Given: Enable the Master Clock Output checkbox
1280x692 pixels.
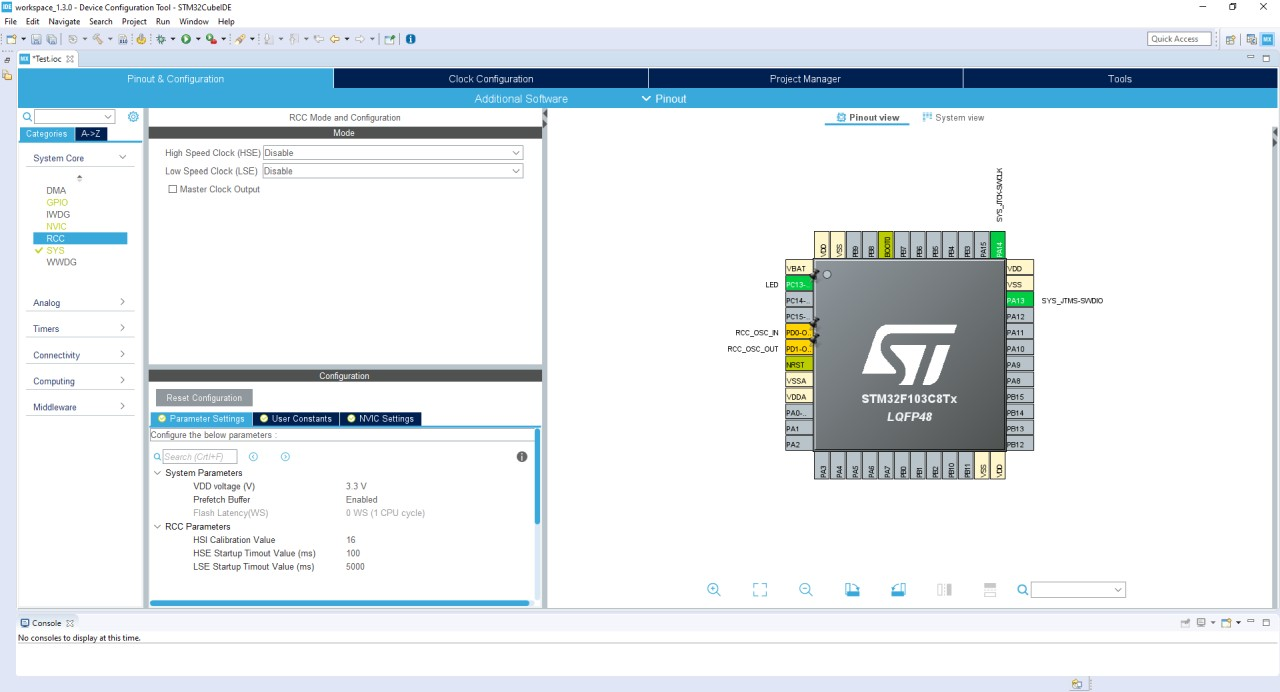Looking at the screenshot, I should 172,189.
